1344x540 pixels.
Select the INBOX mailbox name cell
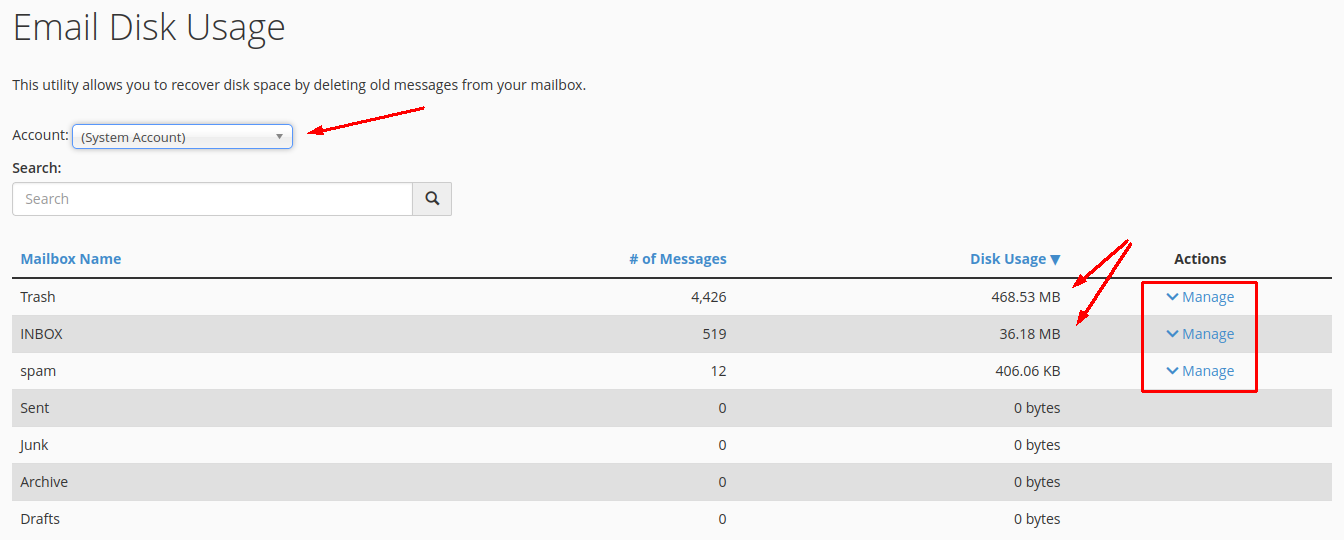41,334
